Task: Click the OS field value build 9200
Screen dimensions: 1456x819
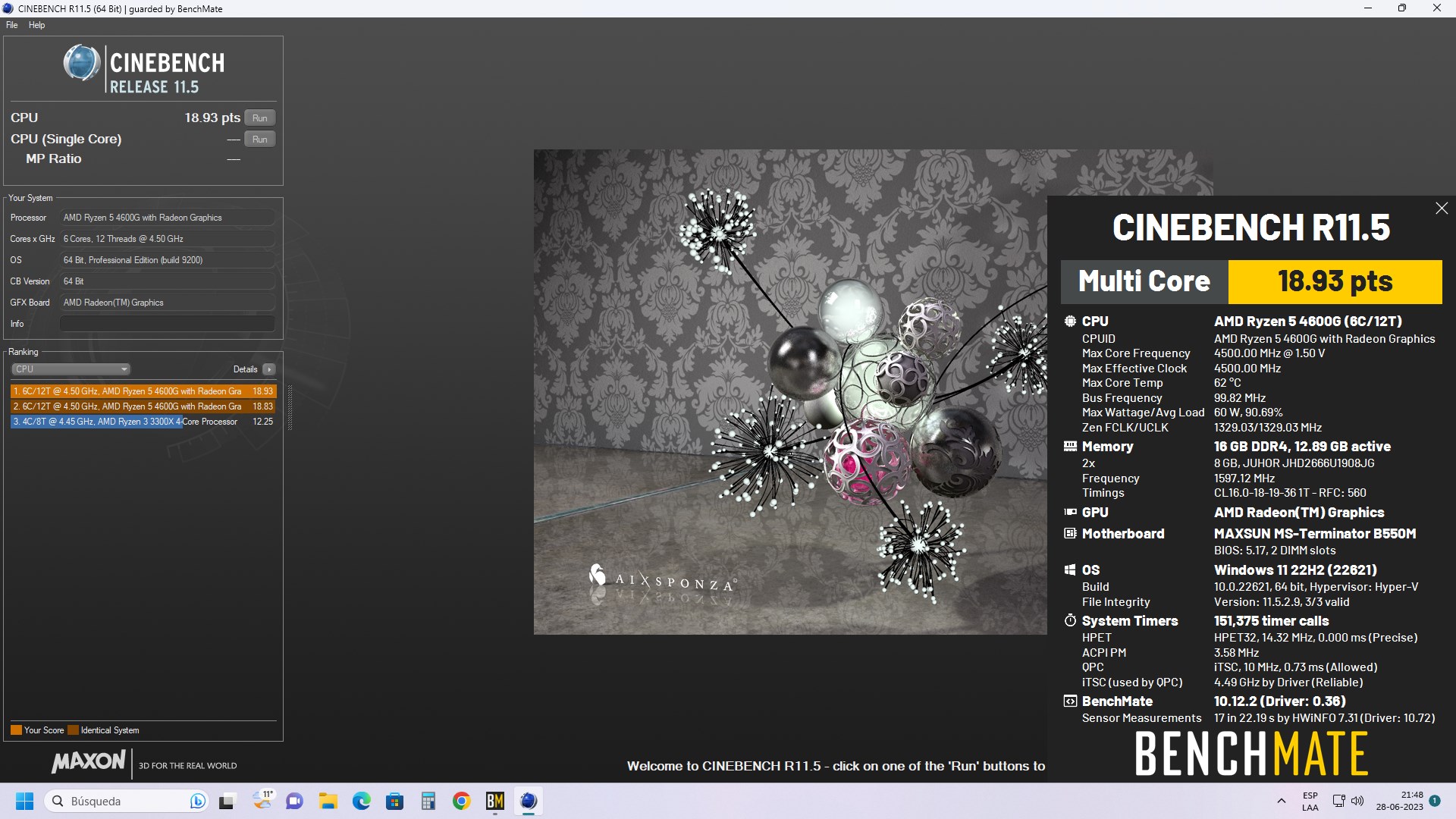Action: [x=167, y=260]
